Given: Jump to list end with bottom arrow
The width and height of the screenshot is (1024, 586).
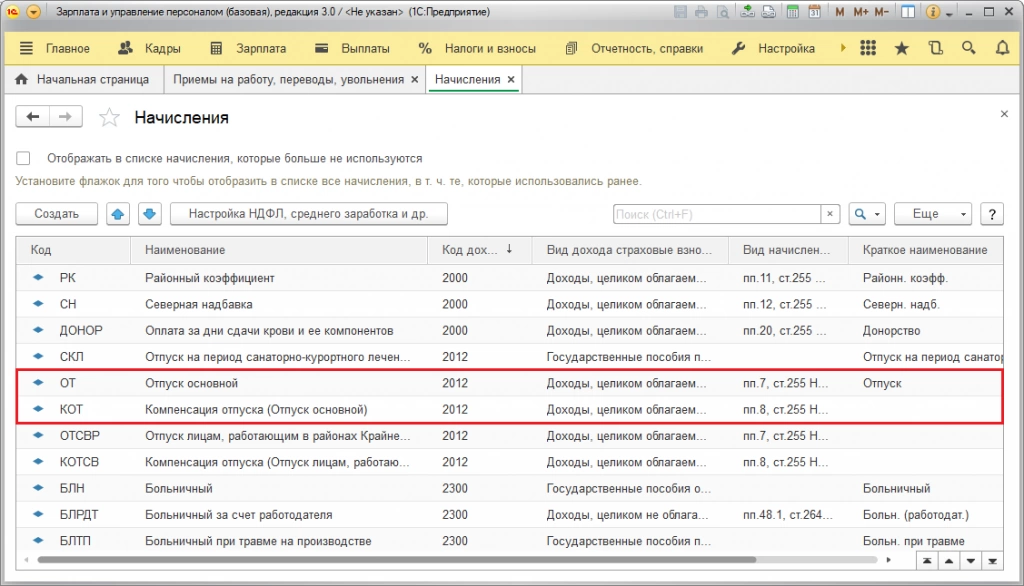Looking at the screenshot, I should point(993,560).
